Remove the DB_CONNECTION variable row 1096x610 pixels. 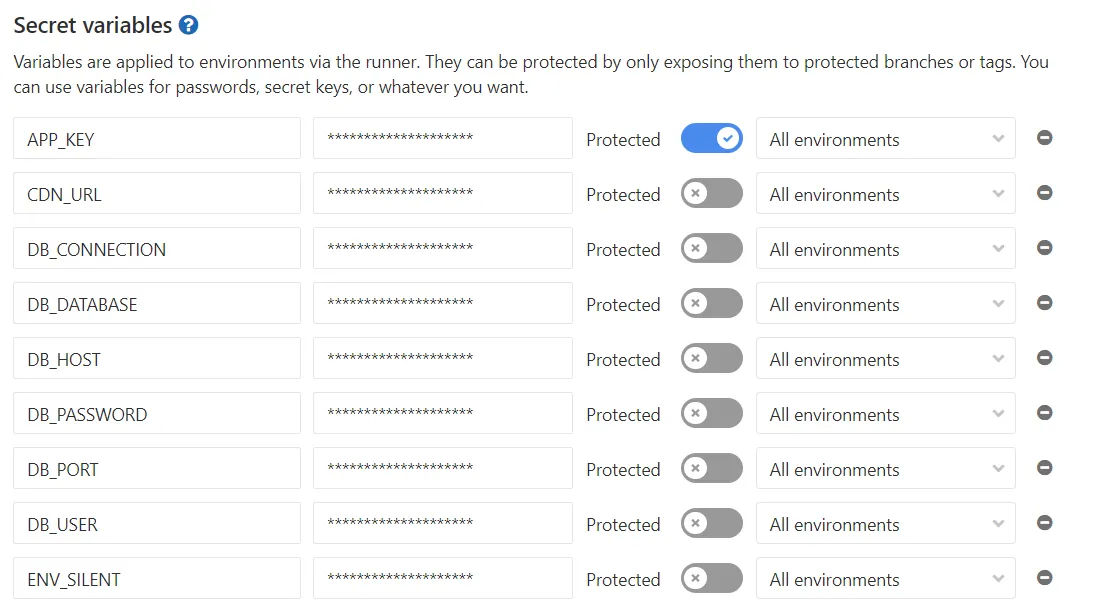pyautogui.click(x=1044, y=248)
